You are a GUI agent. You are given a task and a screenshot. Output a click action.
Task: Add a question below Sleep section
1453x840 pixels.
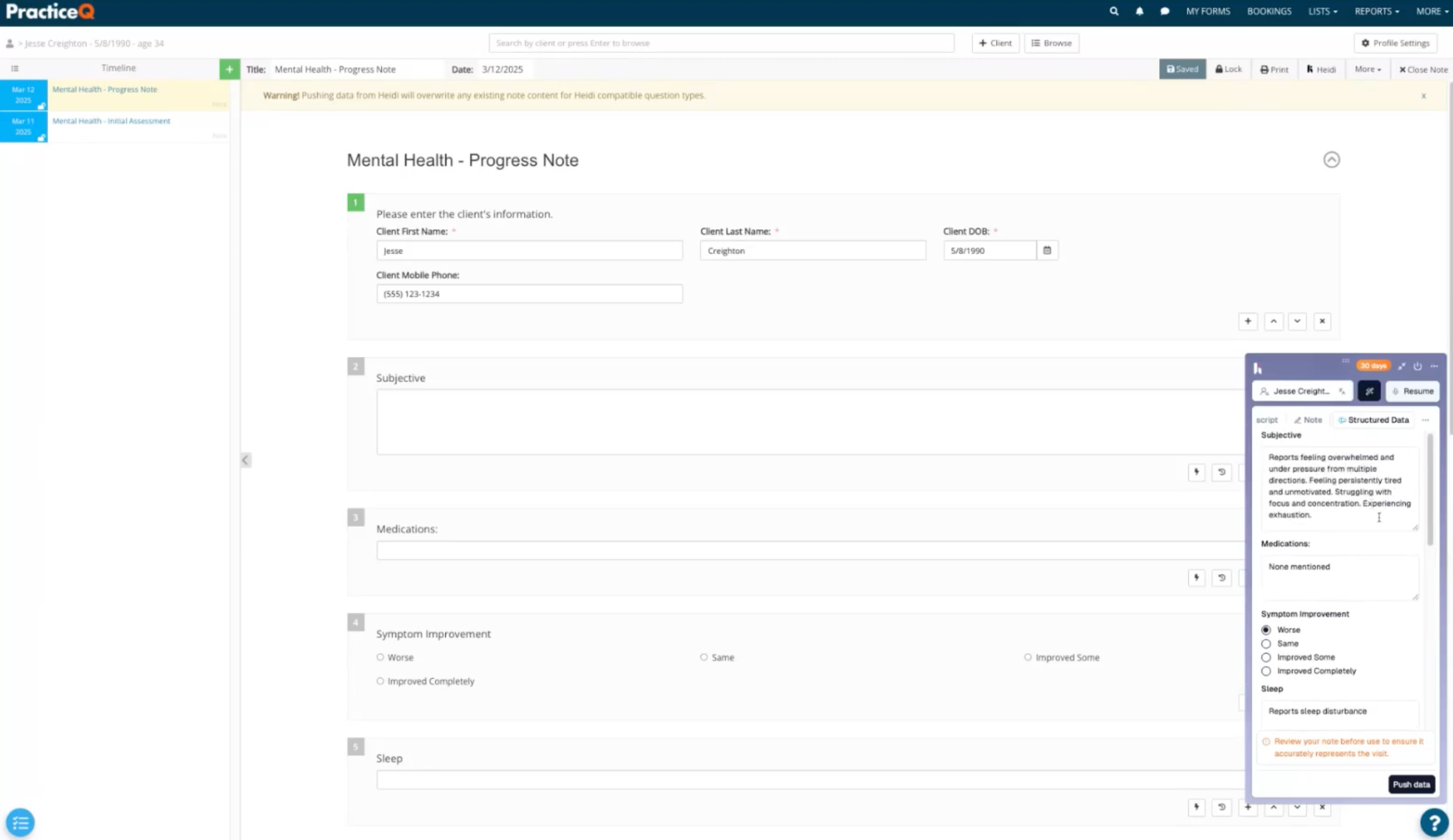pyautogui.click(x=1247, y=807)
